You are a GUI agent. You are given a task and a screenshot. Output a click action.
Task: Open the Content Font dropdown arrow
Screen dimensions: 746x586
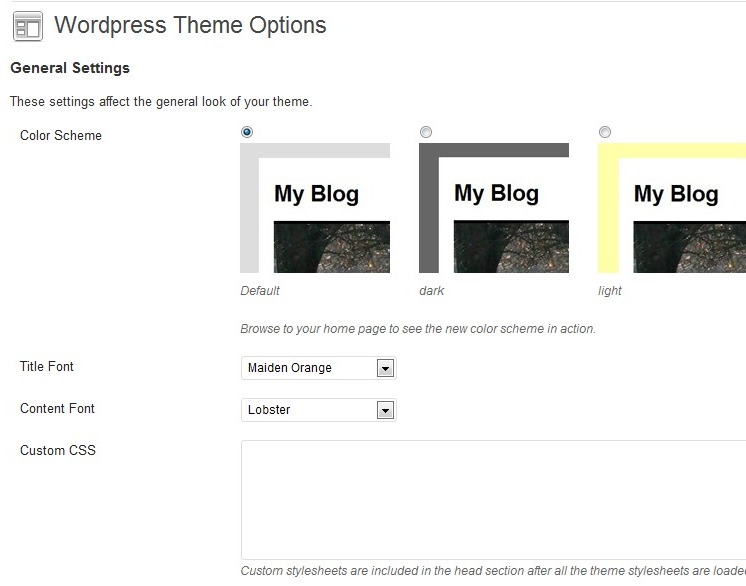click(x=385, y=410)
